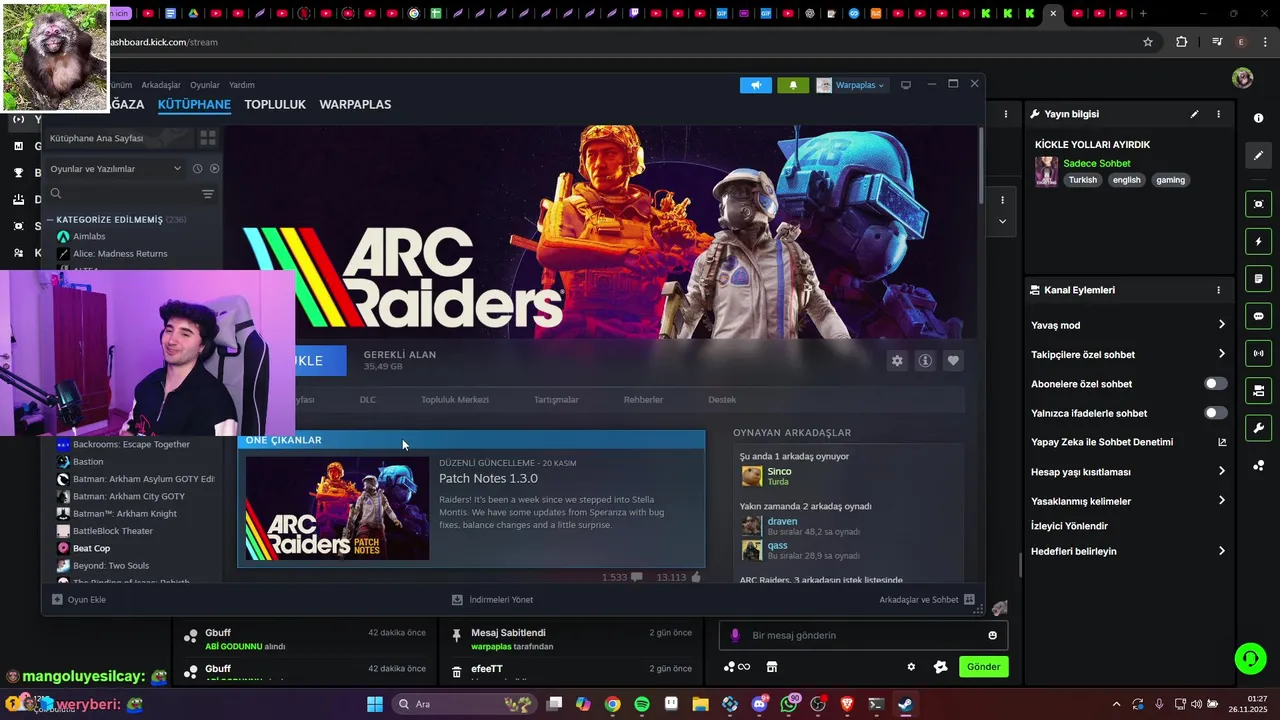
Task: Open Arkadaşlar menu in Steam
Action: (x=161, y=85)
